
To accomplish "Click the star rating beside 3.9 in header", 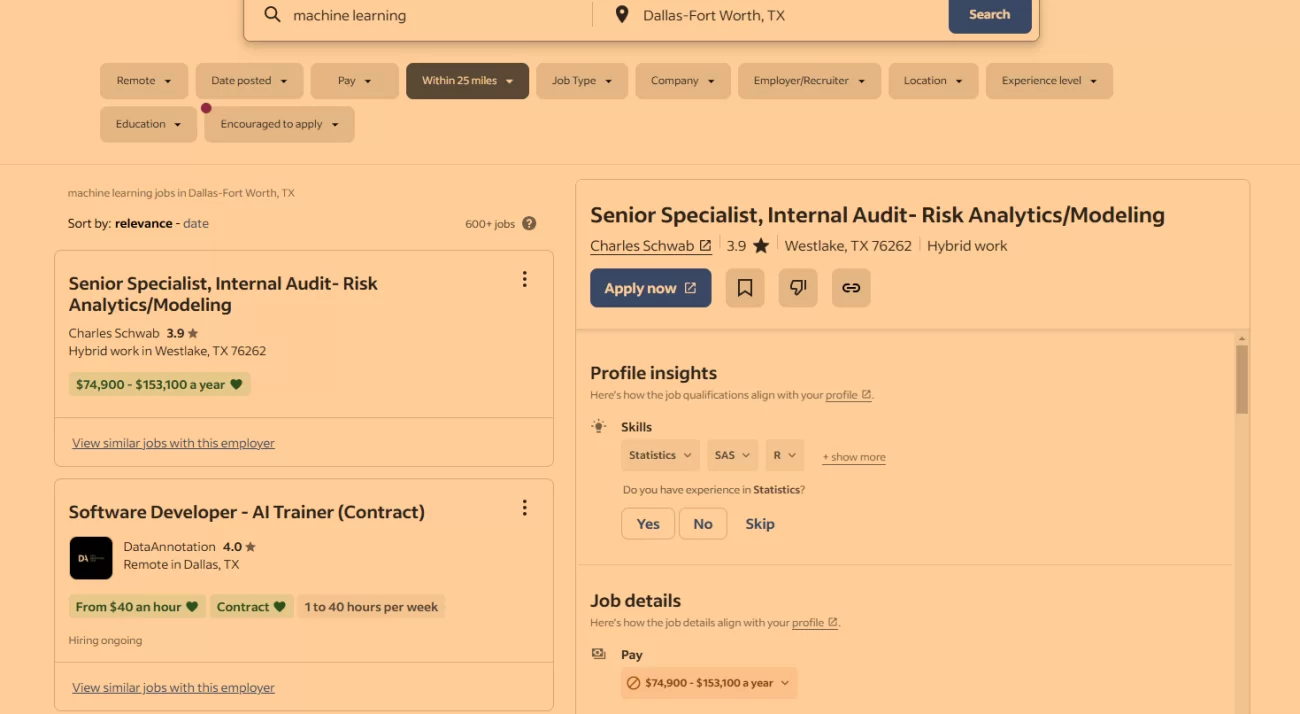I will [x=761, y=246].
